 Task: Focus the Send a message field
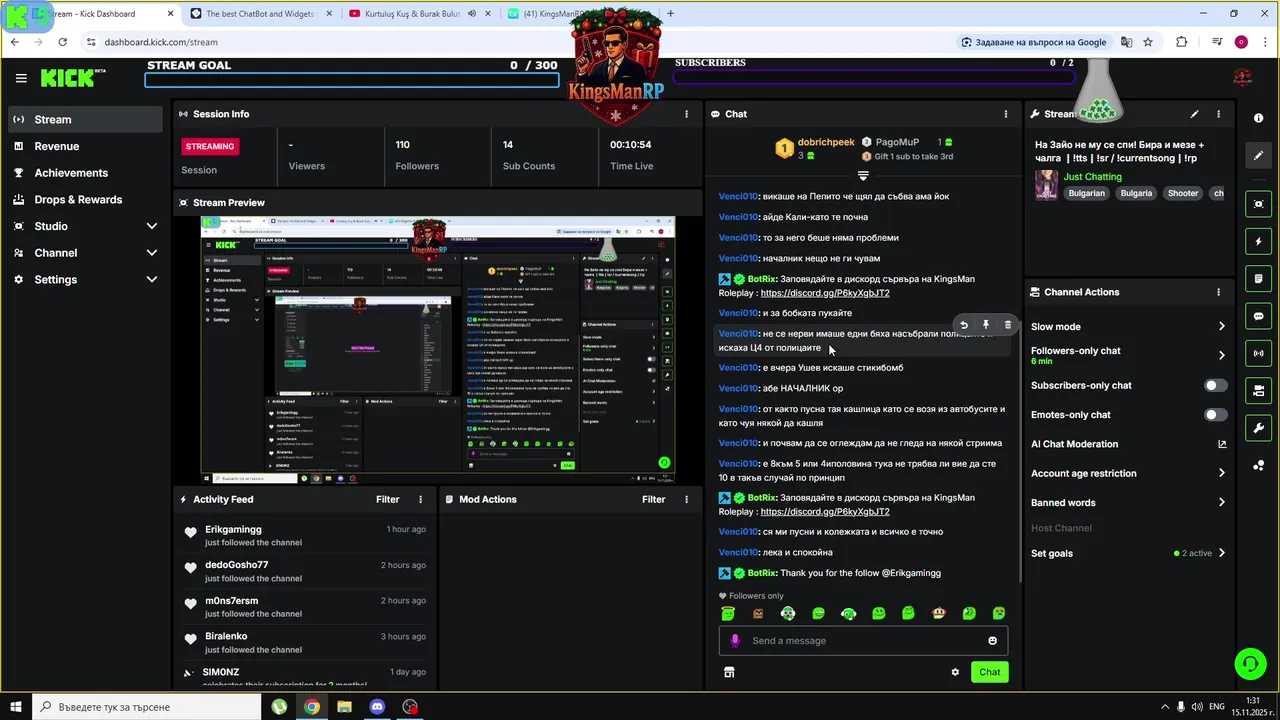click(863, 641)
